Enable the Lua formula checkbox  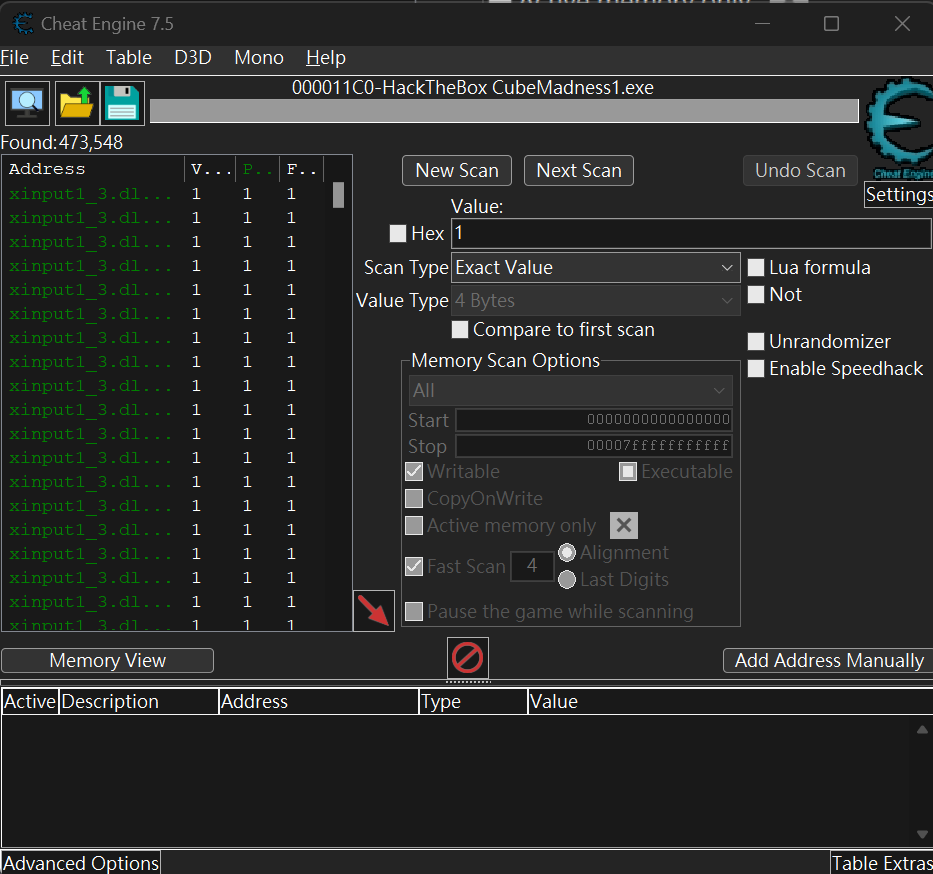pos(756,268)
